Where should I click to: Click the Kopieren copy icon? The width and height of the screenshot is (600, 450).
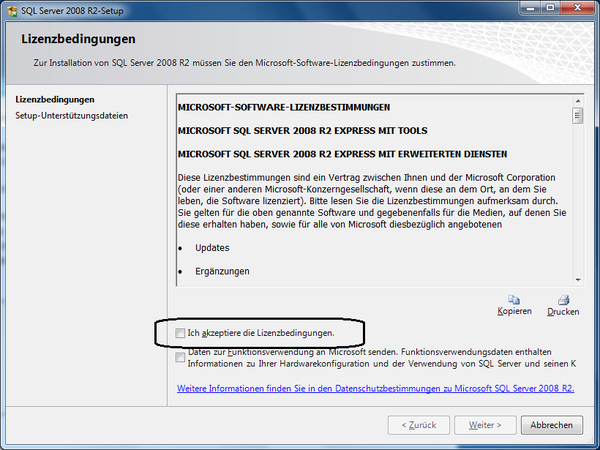(514, 299)
